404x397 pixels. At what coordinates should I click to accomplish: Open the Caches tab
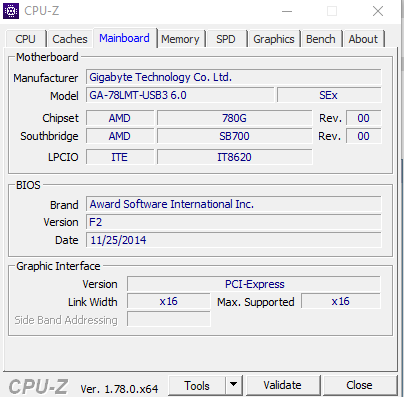click(x=70, y=39)
